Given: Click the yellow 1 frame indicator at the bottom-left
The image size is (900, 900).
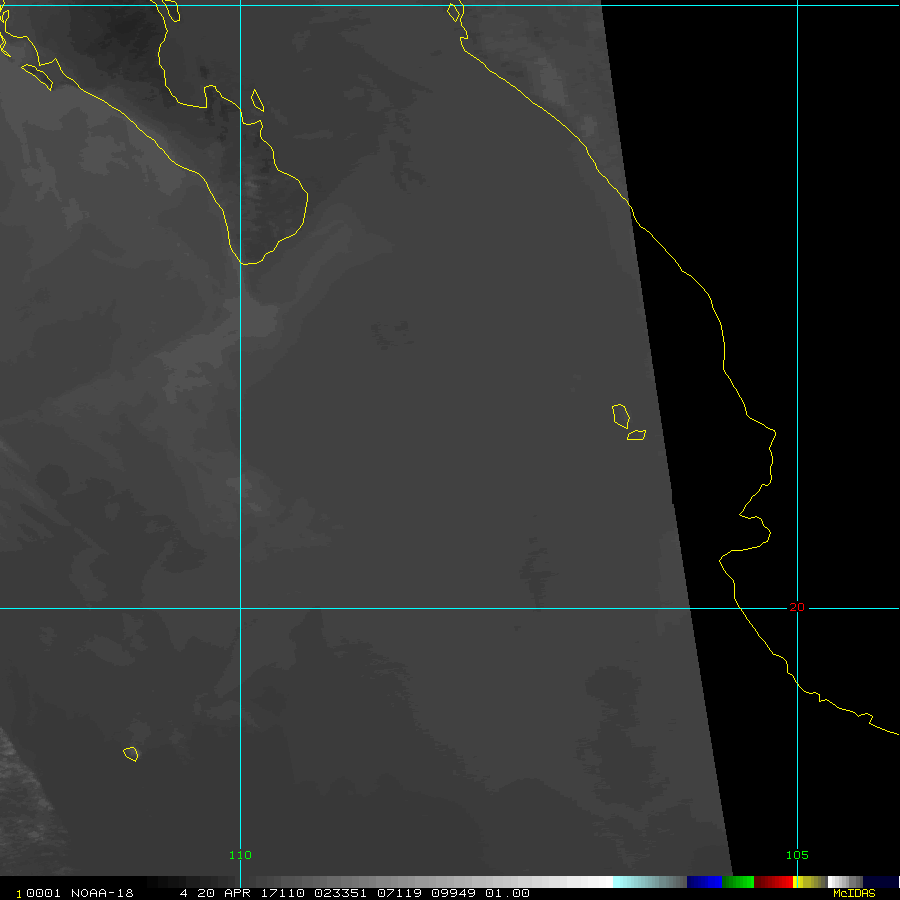Looking at the screenshot, I should click(18, 894).
